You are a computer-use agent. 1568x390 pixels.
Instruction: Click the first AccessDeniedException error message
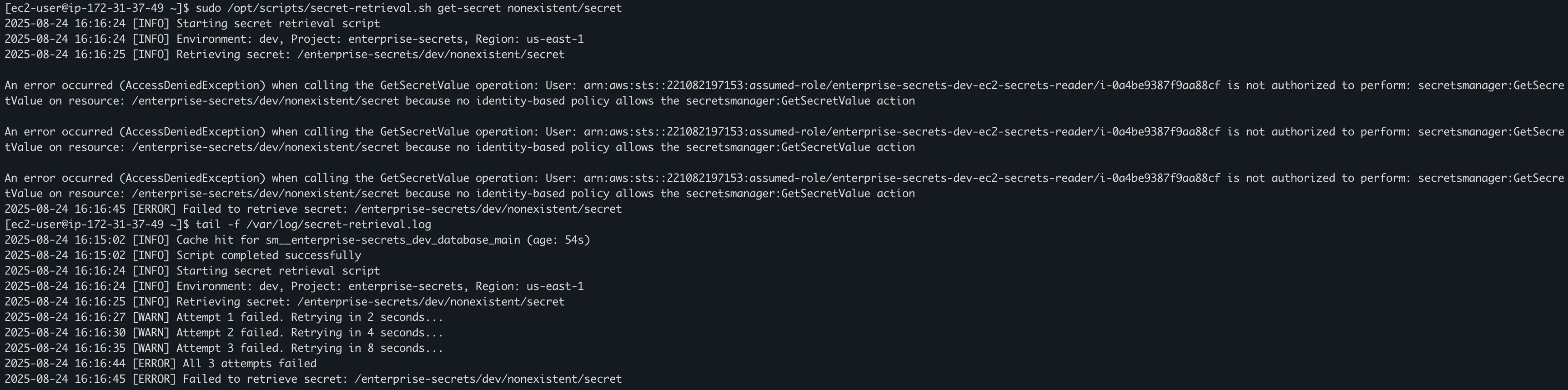coord(784,93)
